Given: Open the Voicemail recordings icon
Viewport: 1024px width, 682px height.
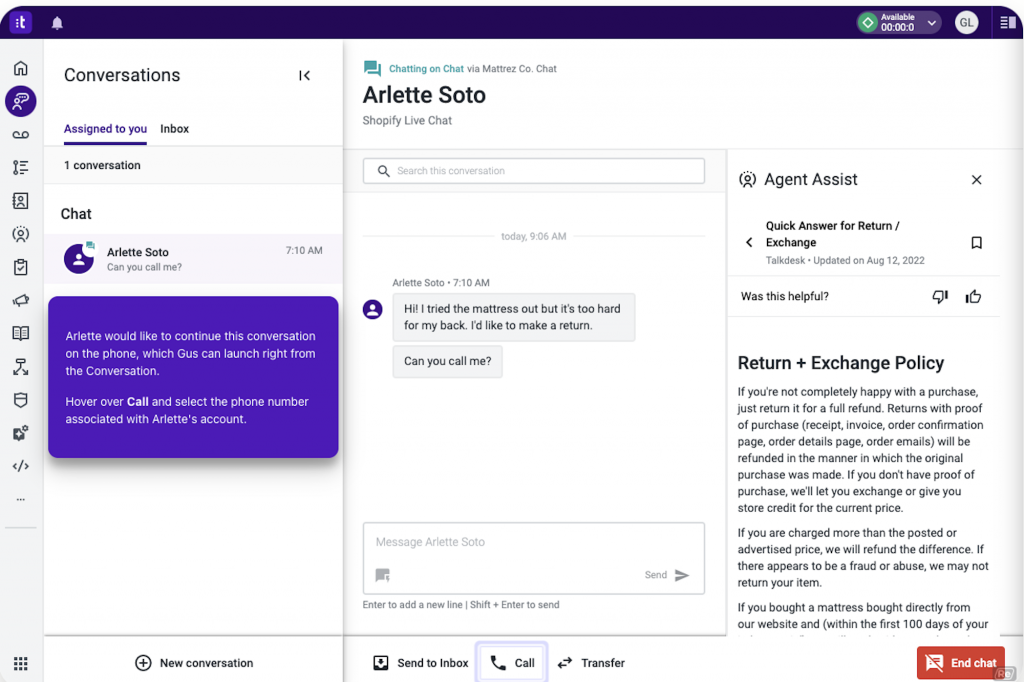Looking at the screenshot, I should point(20,134).
